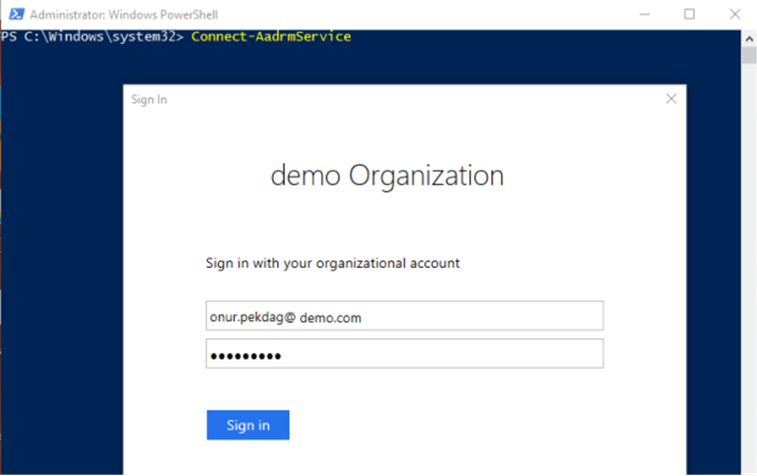757x476 pixels.
Task: Close the PowerShell window
Action: (x=735, y=14)
